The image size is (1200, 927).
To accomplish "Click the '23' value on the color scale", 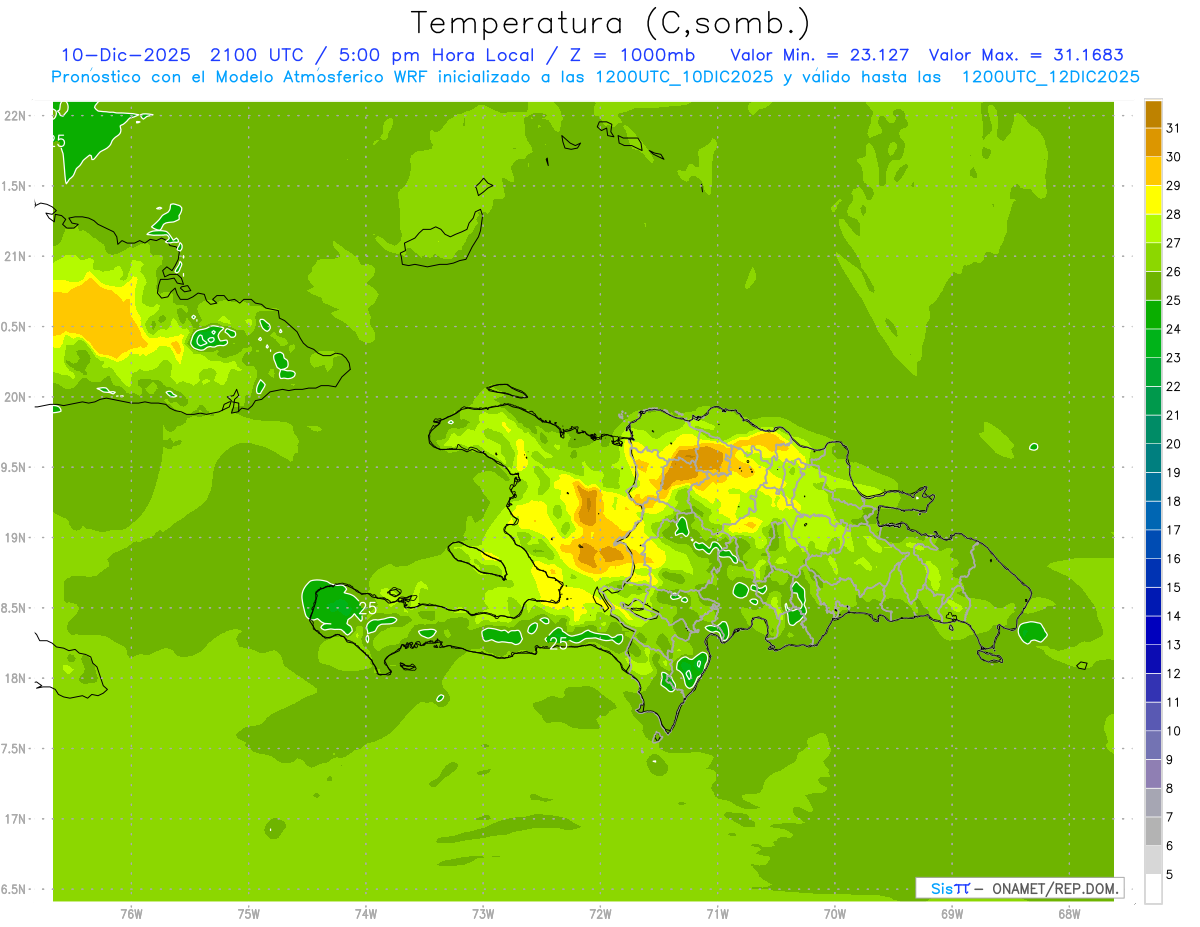I will [1173, 358].
